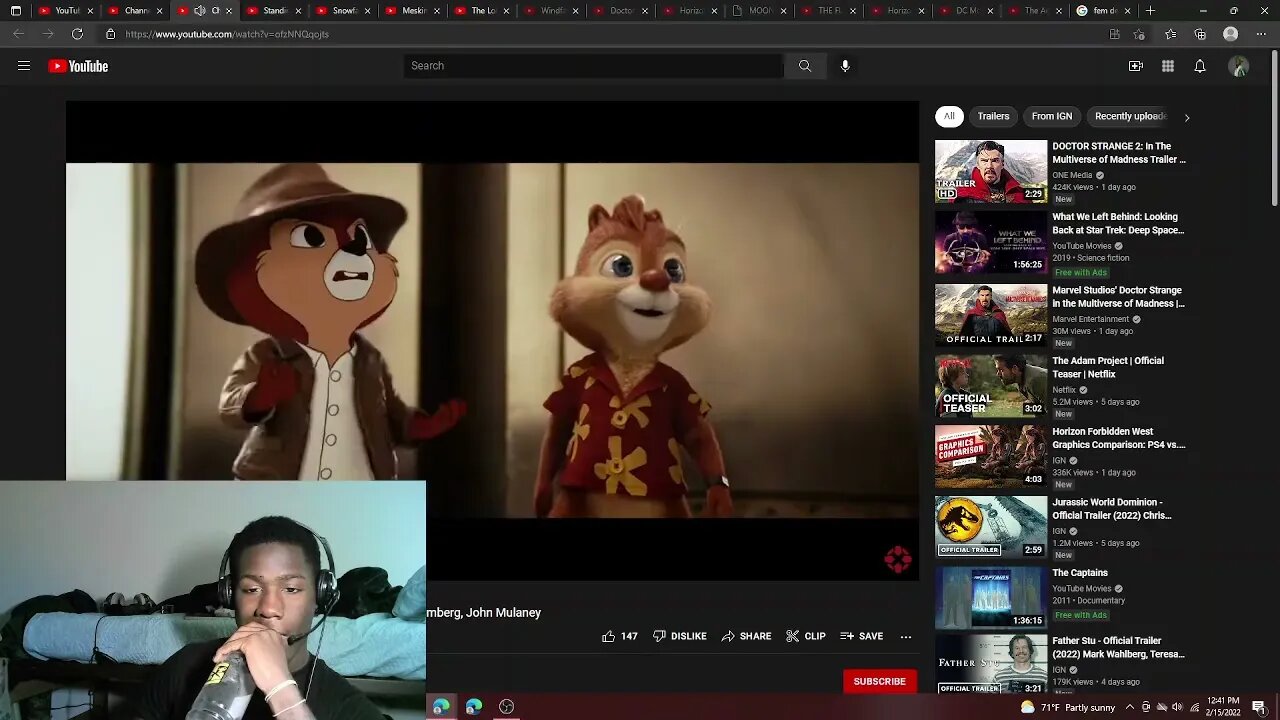Open the browser Favorites star icon
1280x720 pixels.
pos(1170,34)
